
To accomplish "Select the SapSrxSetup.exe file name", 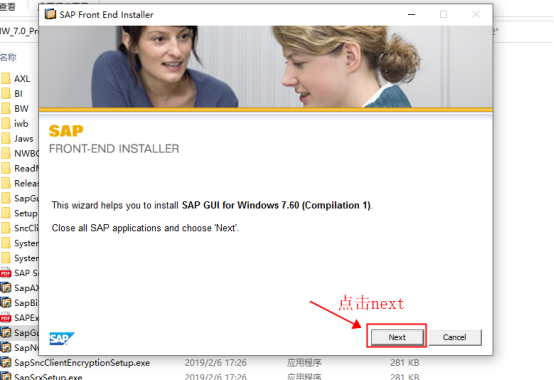I will (x=48, y=376).
